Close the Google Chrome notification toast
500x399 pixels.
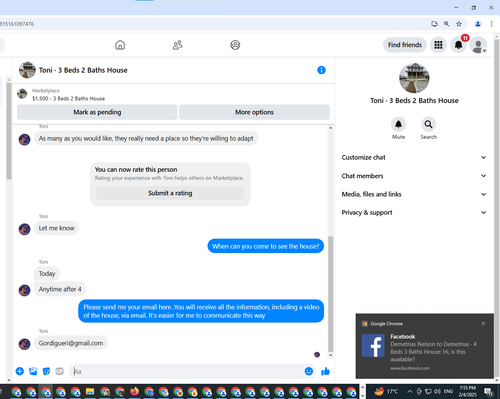coord(483,323)
